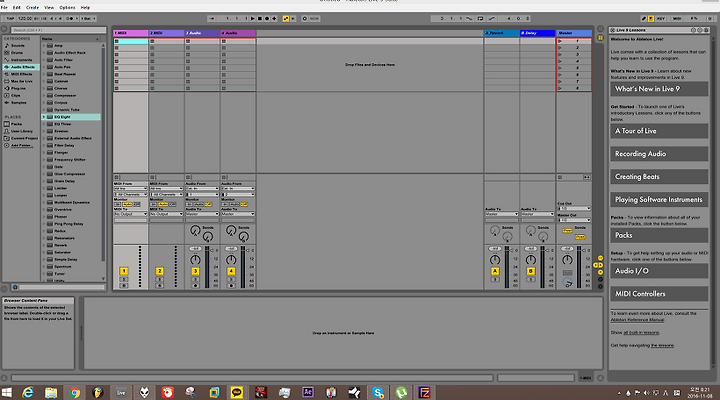The width and height of the screenshot is (720, 400).
Task: Solo track 3 Audio
Action: click(x=195, y=279)
